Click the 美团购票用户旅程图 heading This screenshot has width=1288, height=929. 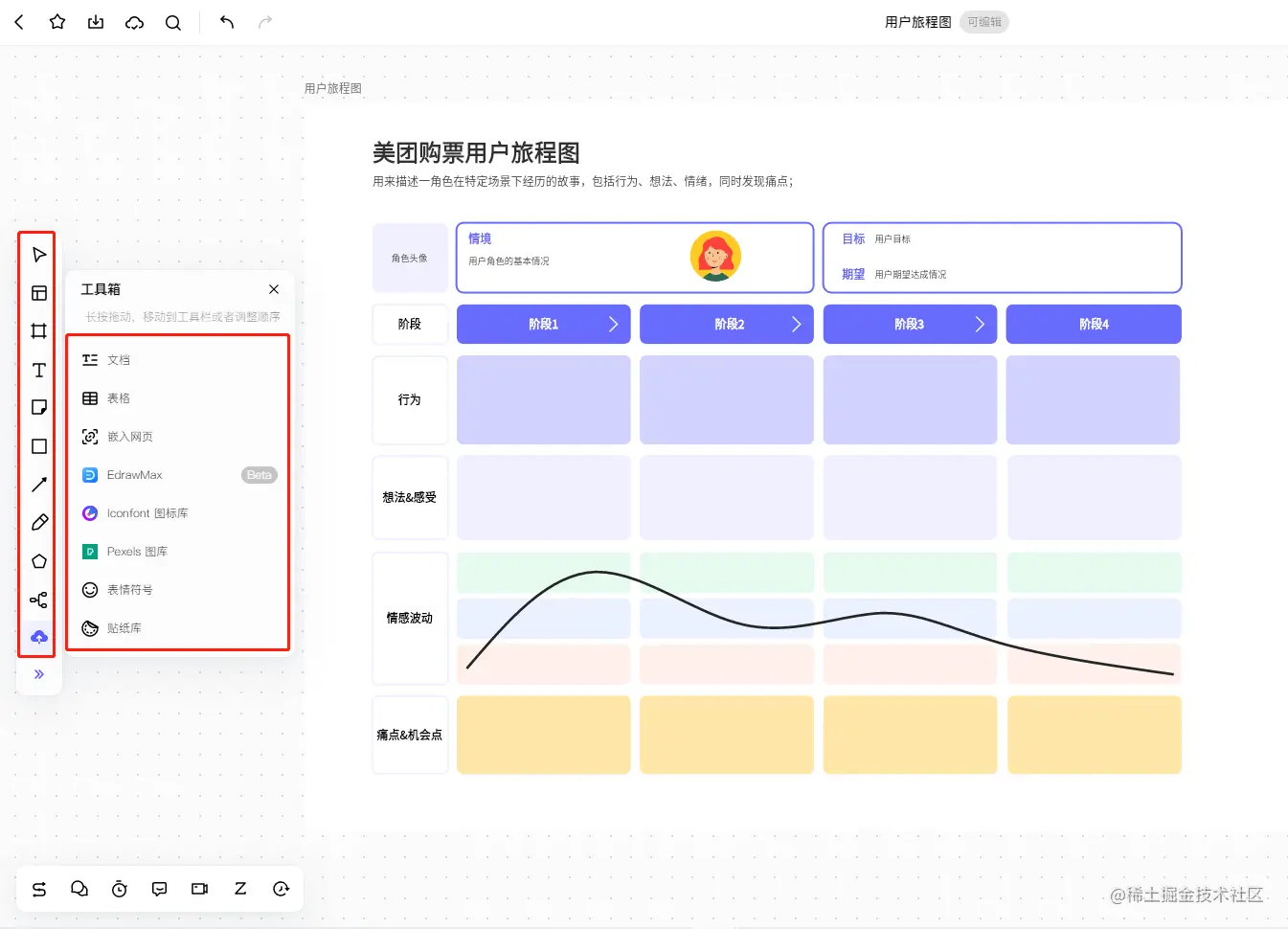click(476, 153)
